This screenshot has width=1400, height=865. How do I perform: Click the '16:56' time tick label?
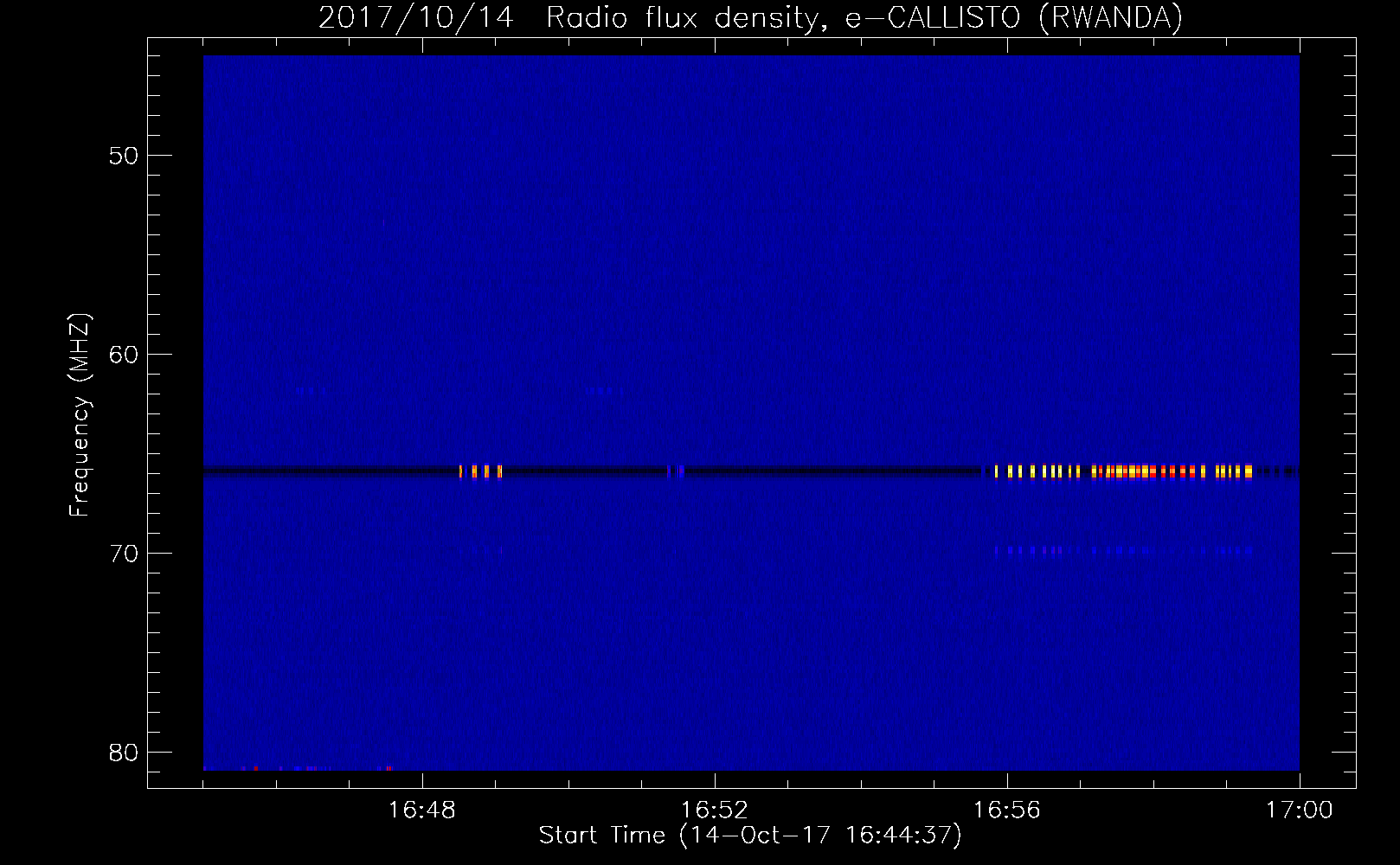1007,810
